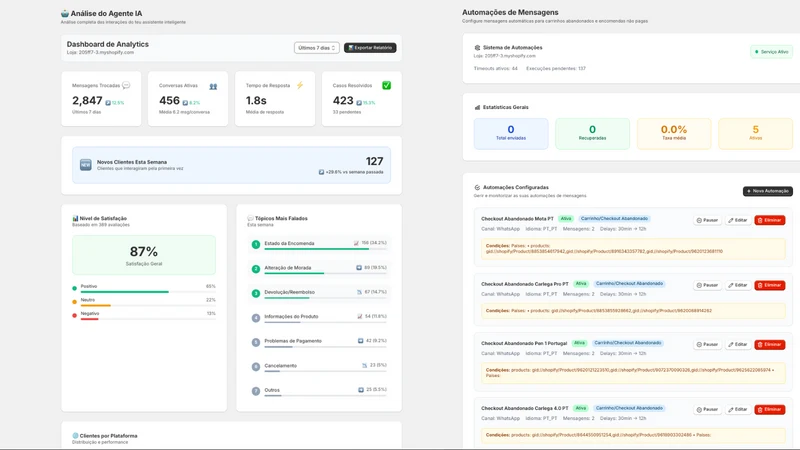Click the trend icon on Cancelamento row

coord(364,365)
